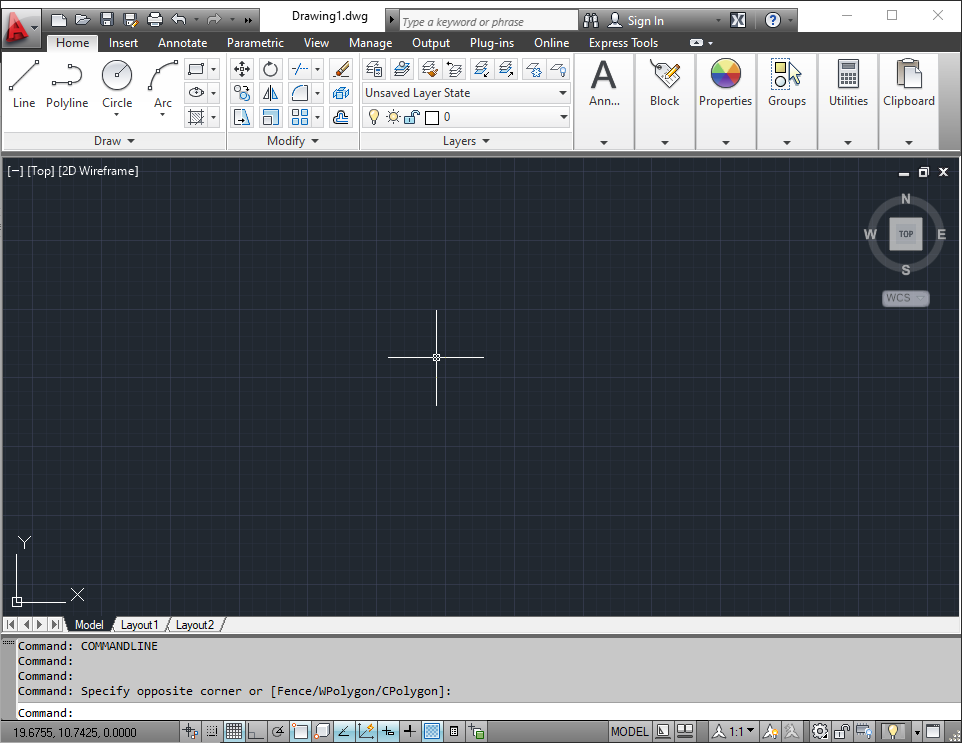The height and width of the screenshot is (743, 962).
Task: Open the Utilities panel button
Action: click(x=848, y=101)
